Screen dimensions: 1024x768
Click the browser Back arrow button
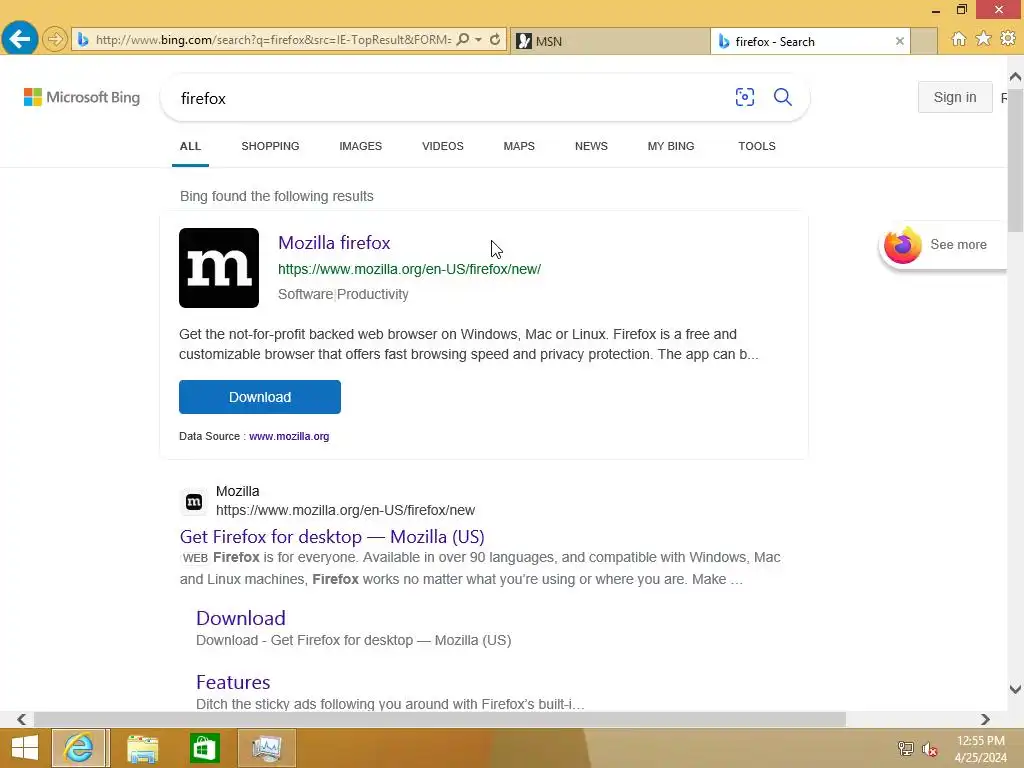[x=20, y=39]
